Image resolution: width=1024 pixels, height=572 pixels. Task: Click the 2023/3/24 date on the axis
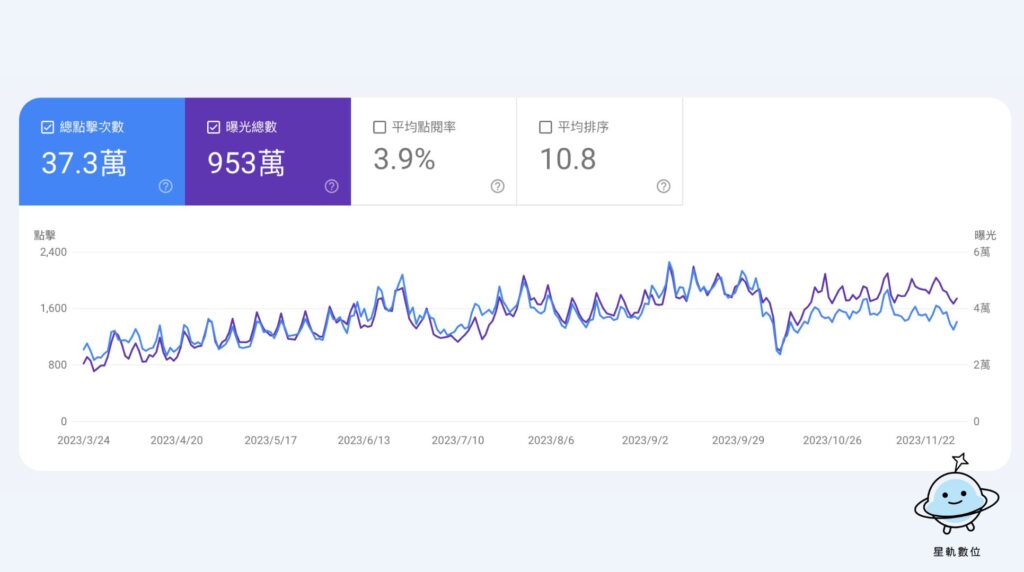(84, 440)
